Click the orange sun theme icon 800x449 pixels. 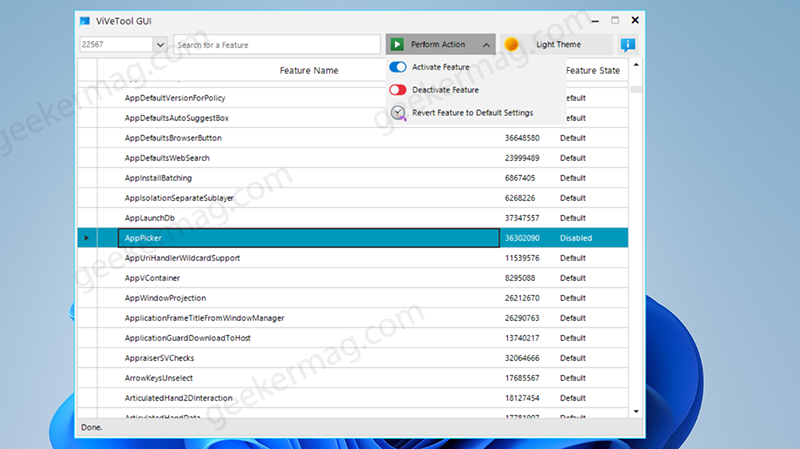pyautogui.click(x=511, y=44)
